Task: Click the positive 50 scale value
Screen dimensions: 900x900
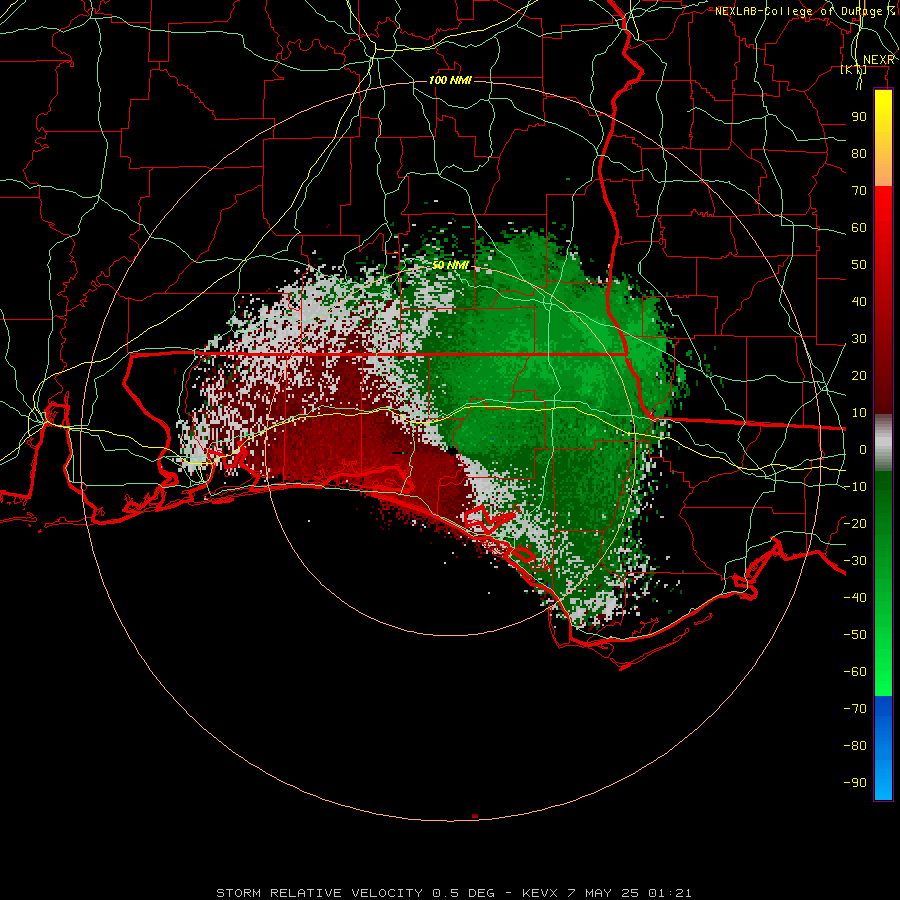Action: click(859, 265)
